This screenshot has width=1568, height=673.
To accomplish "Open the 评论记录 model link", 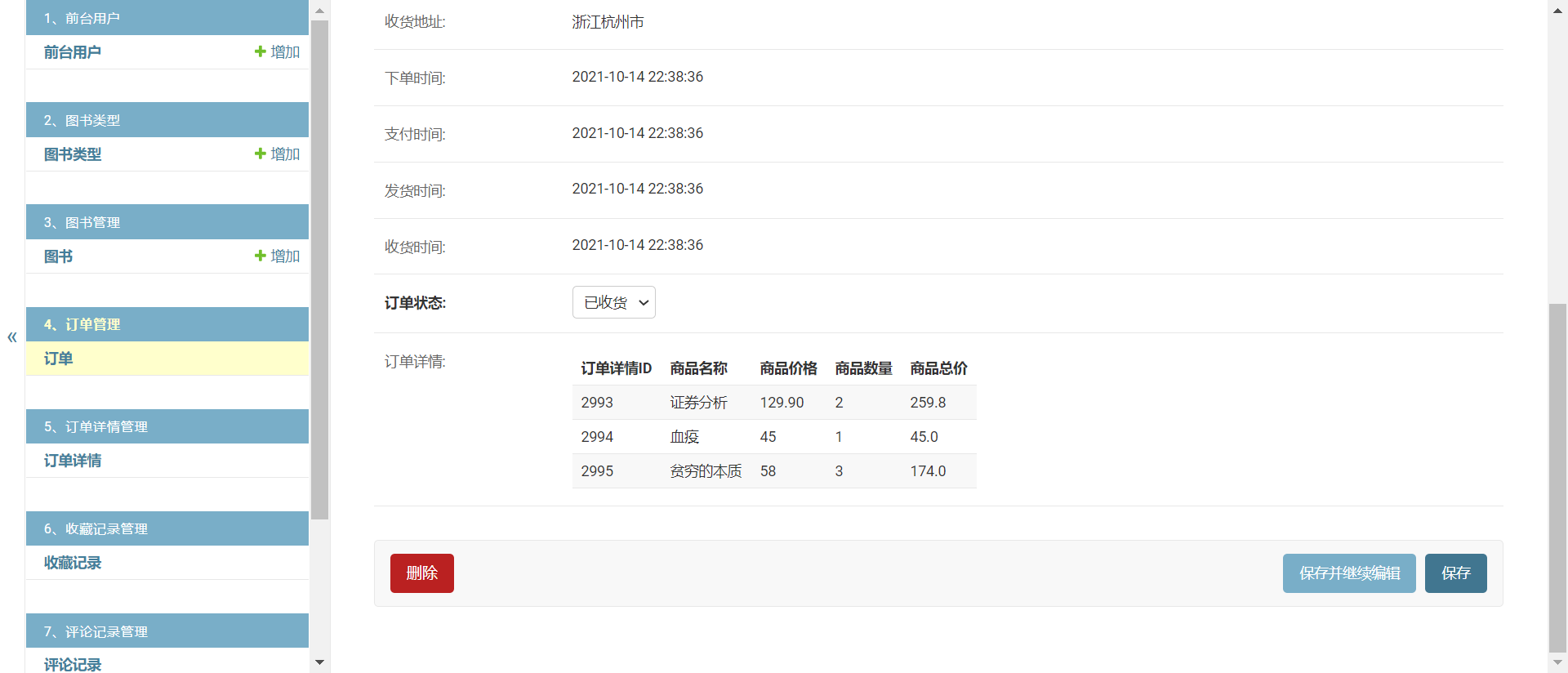I will coord(73,664).
